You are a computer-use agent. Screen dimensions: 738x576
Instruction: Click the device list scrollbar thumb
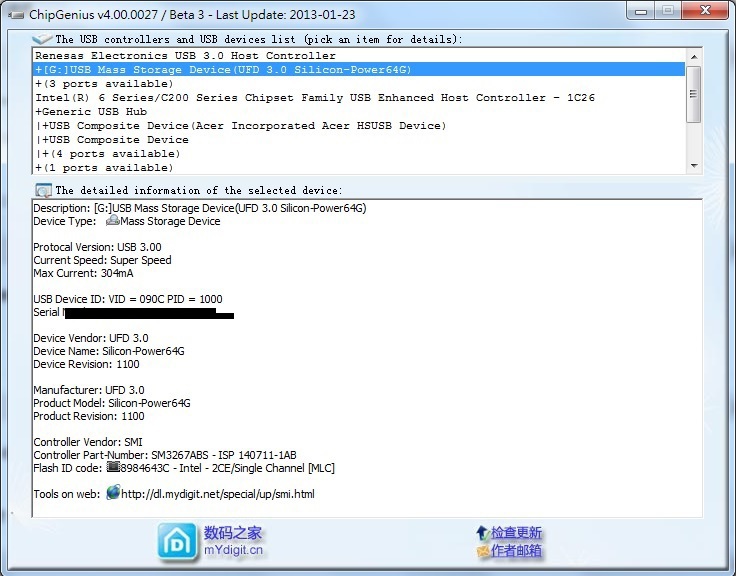point(694,94)
